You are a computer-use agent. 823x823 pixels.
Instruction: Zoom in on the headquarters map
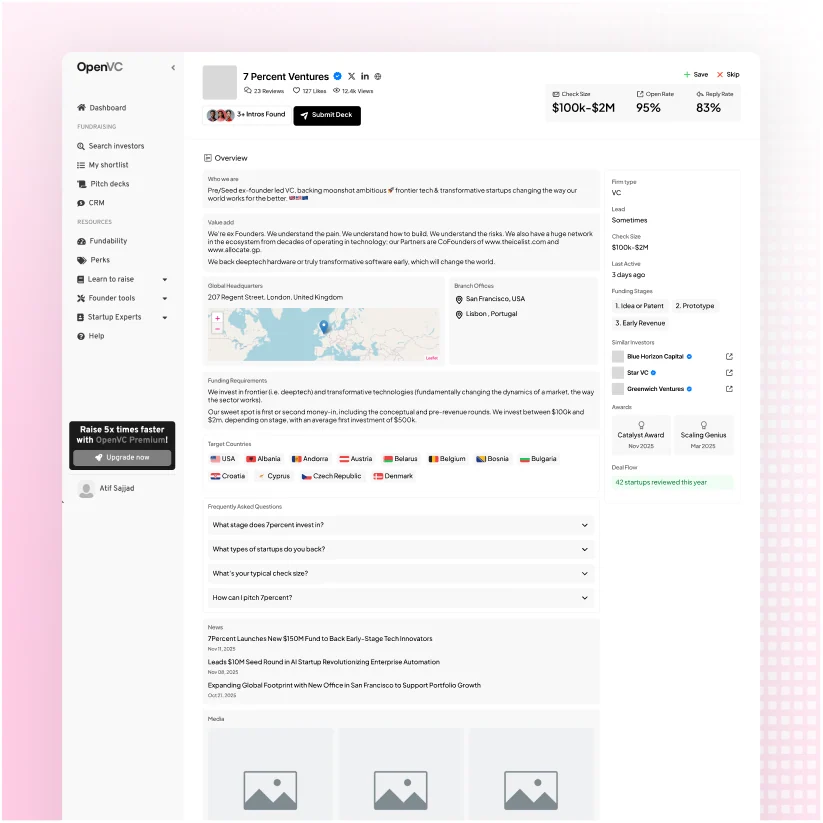(x=217, y=318)
